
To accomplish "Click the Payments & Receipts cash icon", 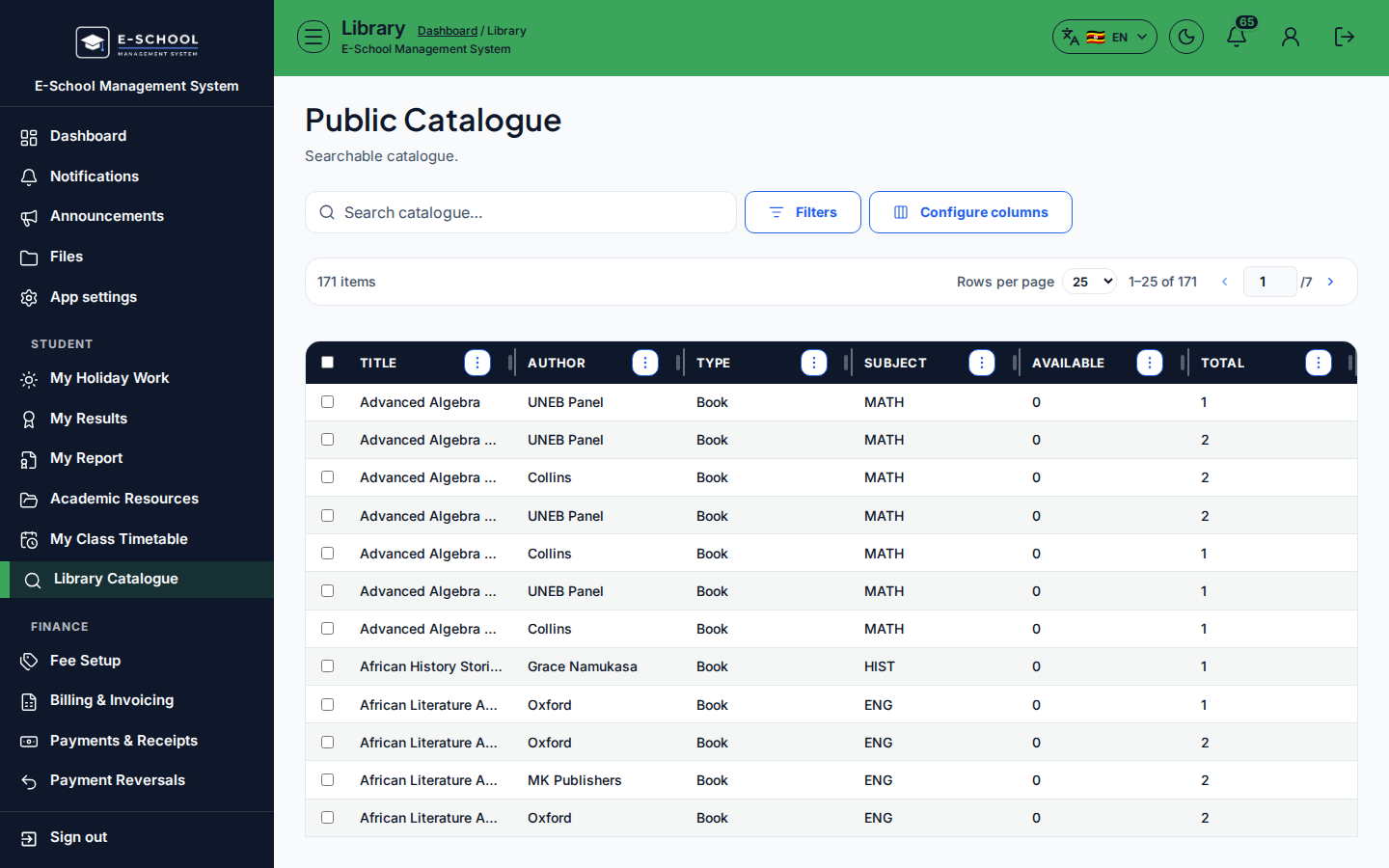I will (x=29, y=742).
